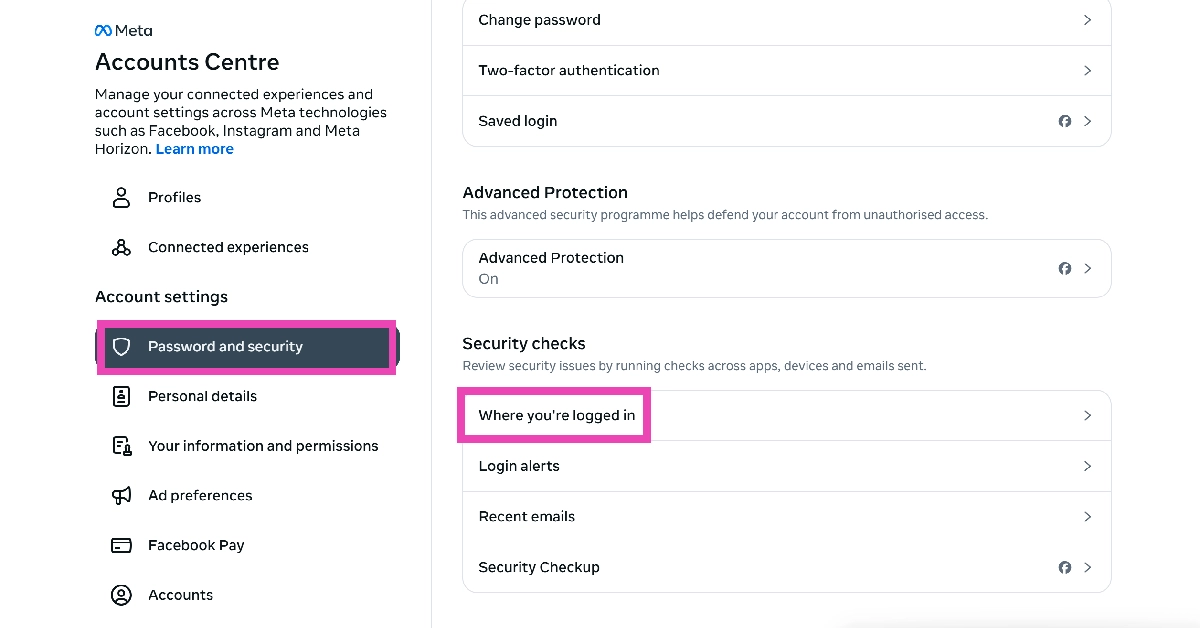This screenshot has height=628, width=1200.
Task: Open Where you're logged in
Action: pyautogui.click(x=557, y=415)
